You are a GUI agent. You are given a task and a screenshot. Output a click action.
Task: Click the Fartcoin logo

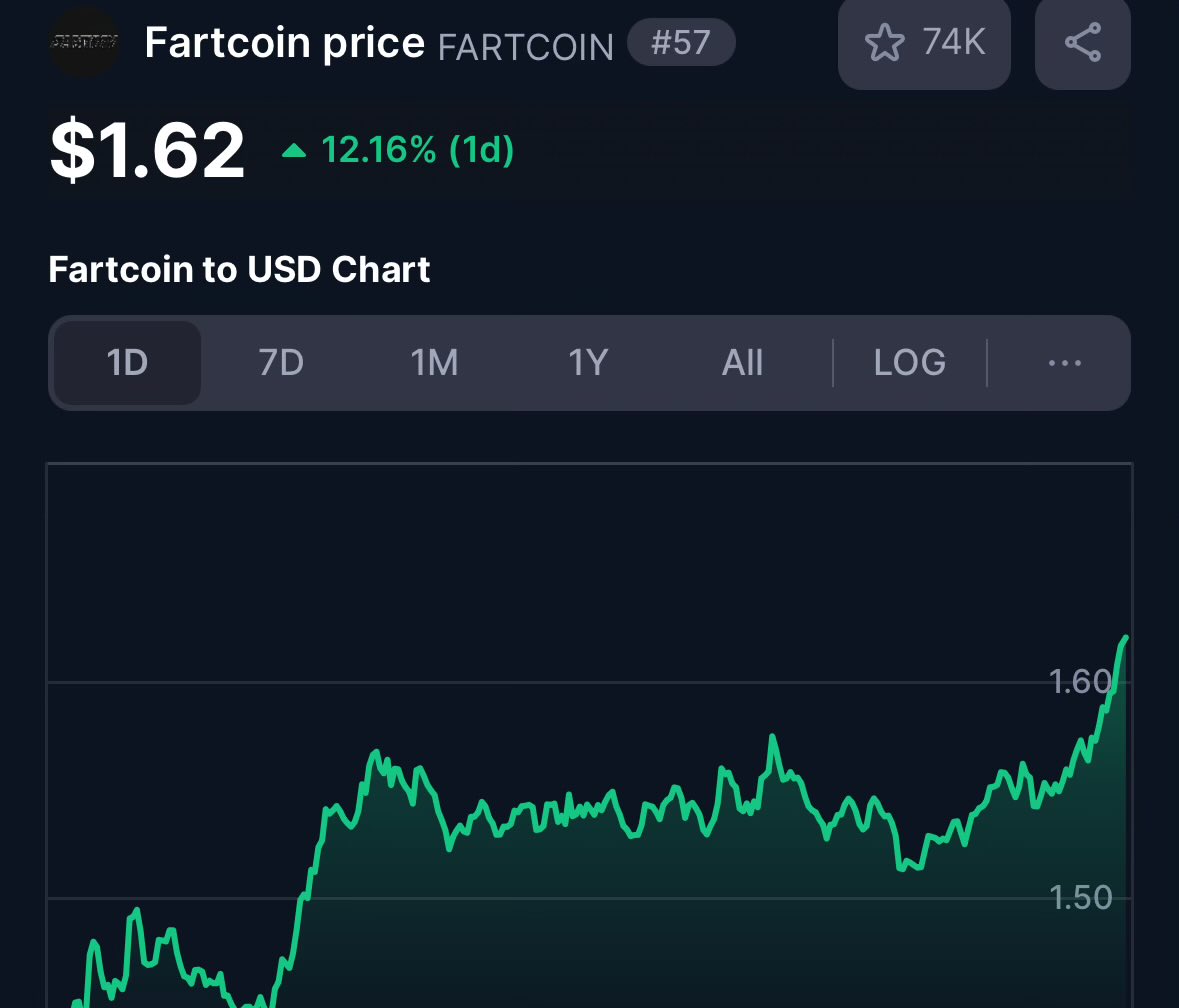85,43
